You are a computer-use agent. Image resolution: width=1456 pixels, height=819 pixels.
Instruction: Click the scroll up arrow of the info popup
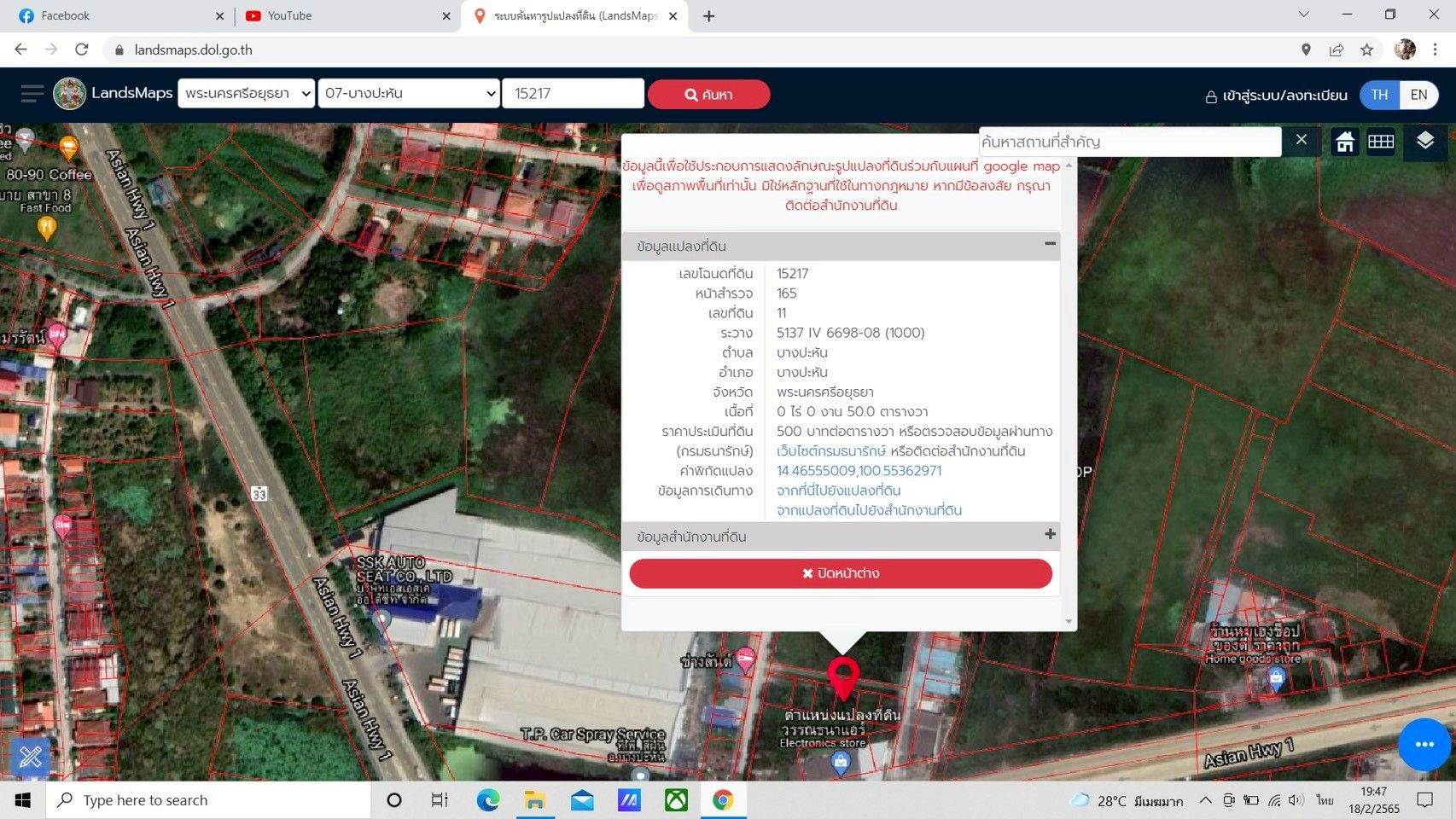[x=1069, y=166]
